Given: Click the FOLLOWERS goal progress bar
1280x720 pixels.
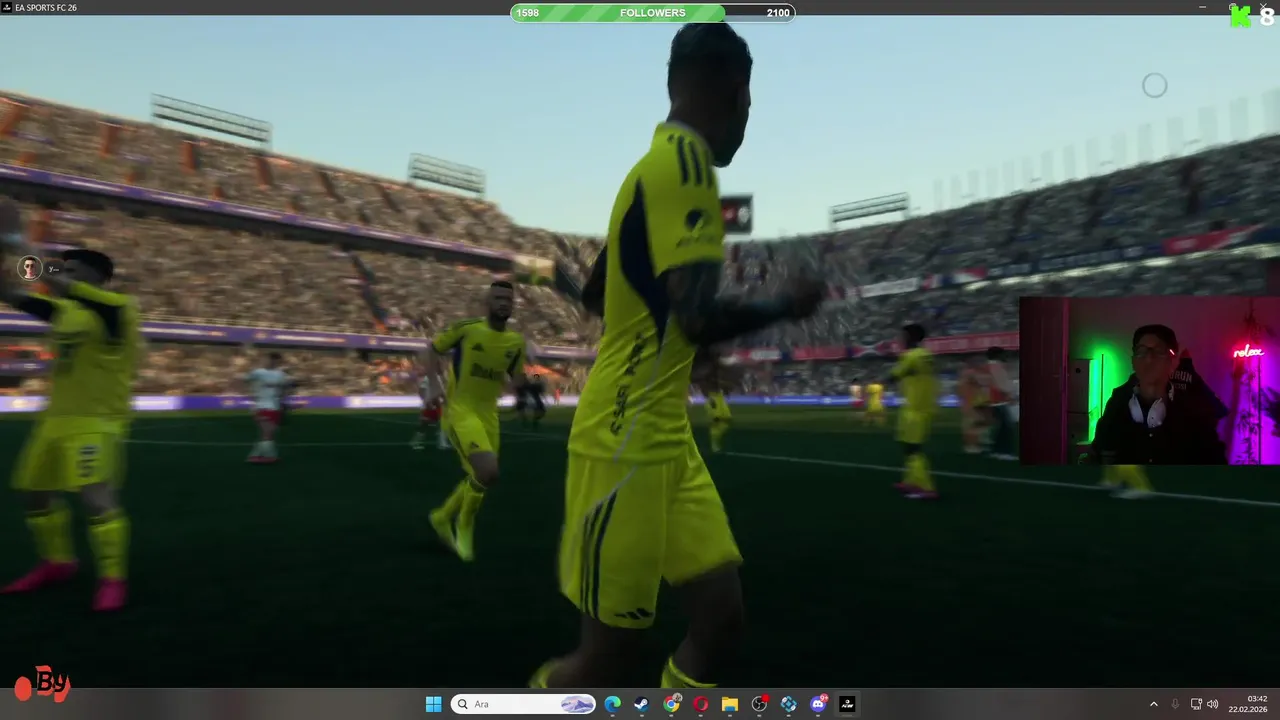Looking at the screenshot, I should click(x=653, y=13).
